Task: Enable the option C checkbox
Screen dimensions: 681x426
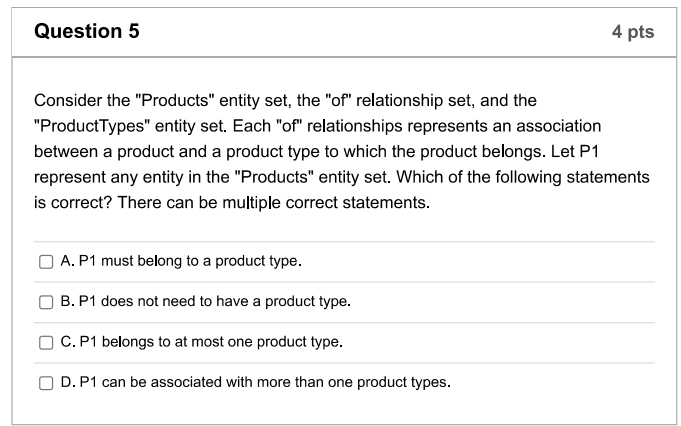Action: (x=46, y=342)
